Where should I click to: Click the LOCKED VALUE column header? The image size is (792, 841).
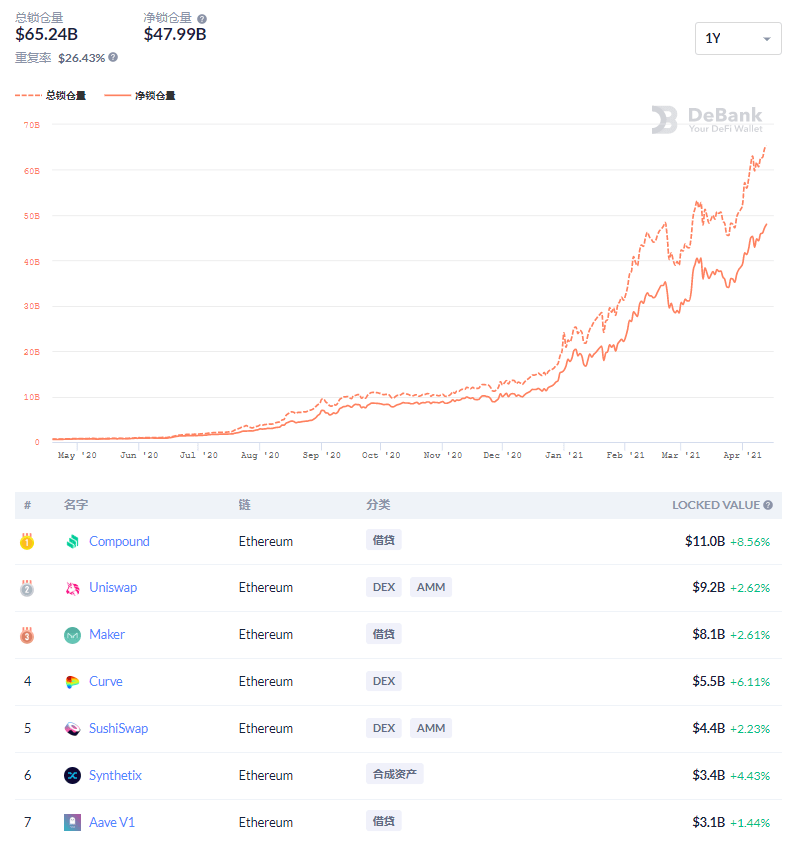click(x=716, y=505)
